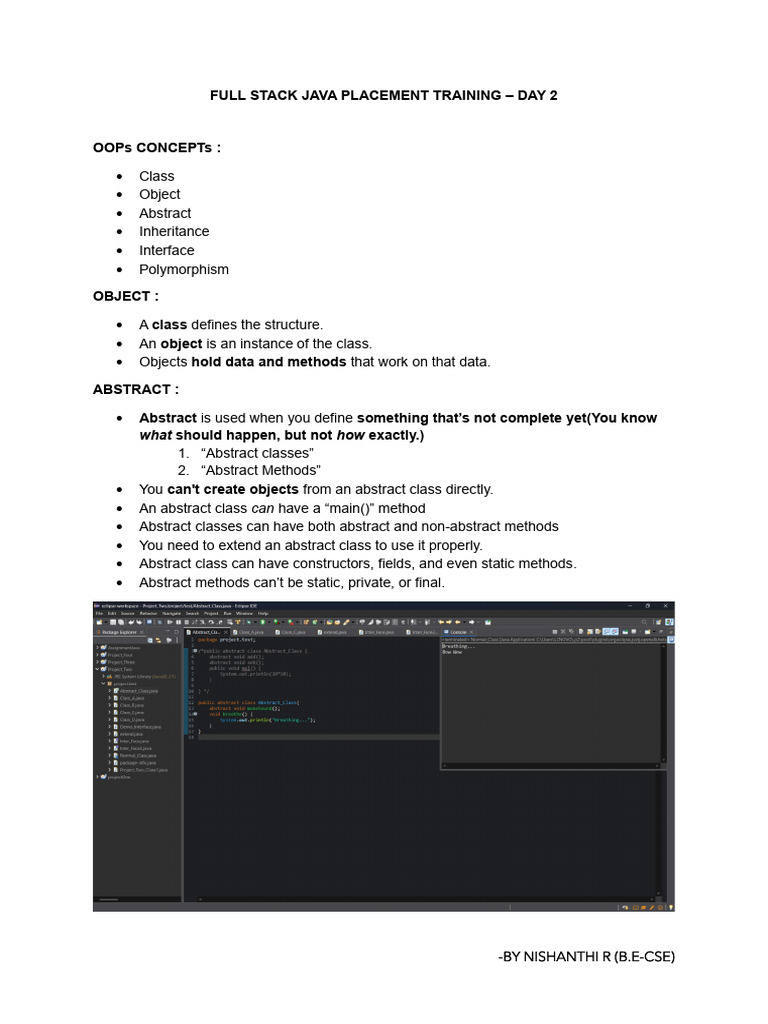Click the "Inheritance" bullet item
768x1024 pixels.
pos(174,231)
